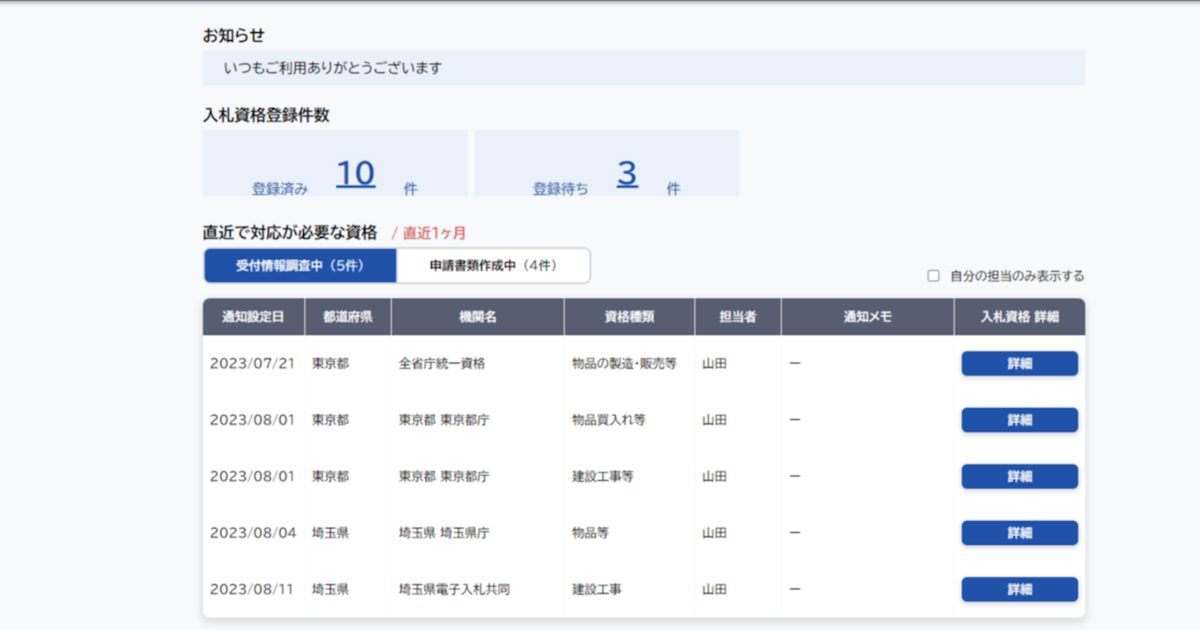The width and height of the screenshot is (1200, 630).
Task: Click the 機関名 column header
Action: [478, 317]
